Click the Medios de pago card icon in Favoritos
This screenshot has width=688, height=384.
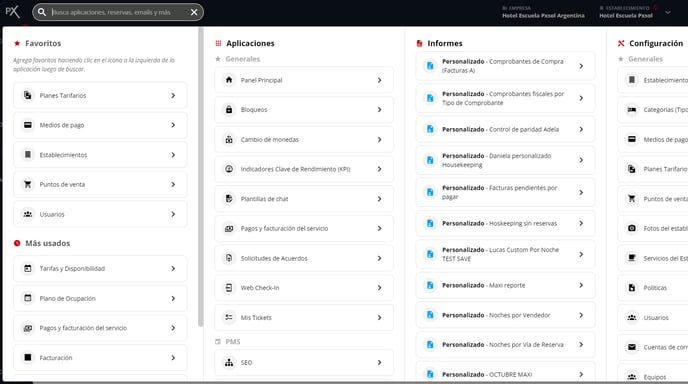coord(28,125)
